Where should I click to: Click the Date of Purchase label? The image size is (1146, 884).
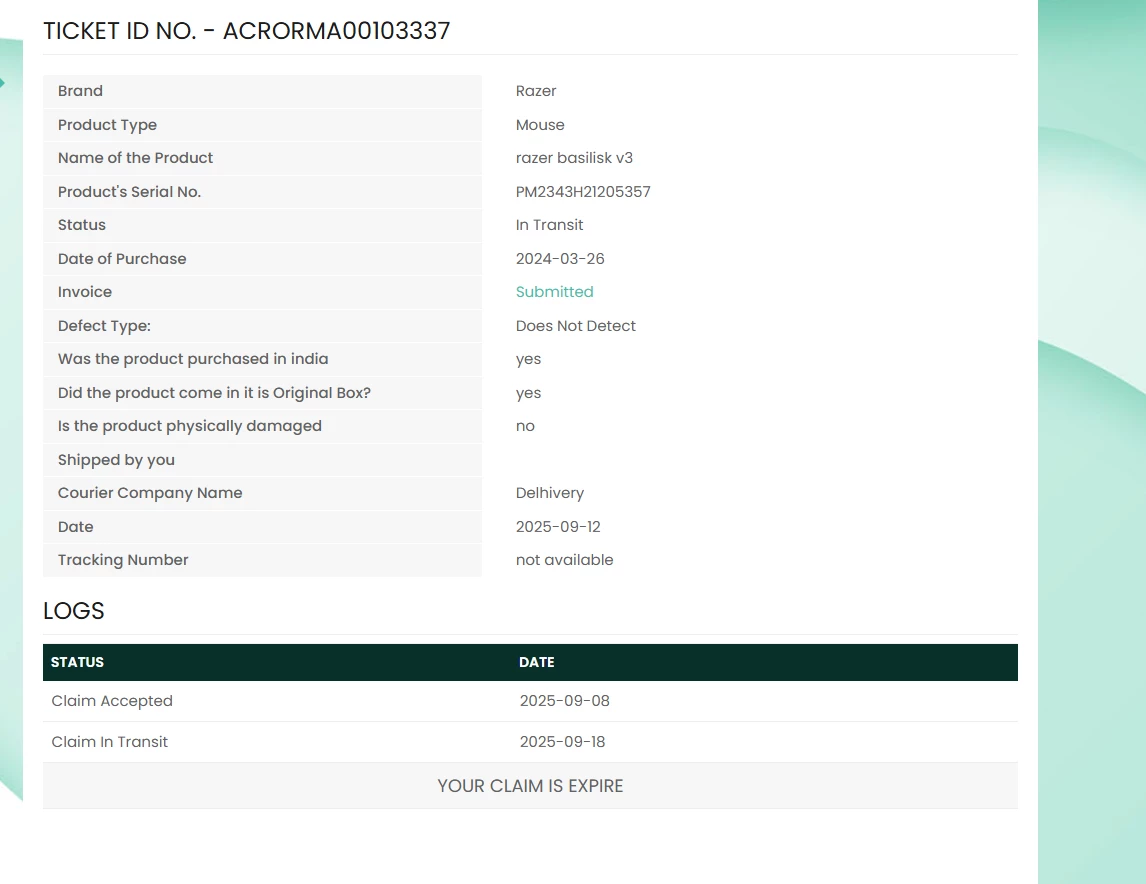[122, 259]
